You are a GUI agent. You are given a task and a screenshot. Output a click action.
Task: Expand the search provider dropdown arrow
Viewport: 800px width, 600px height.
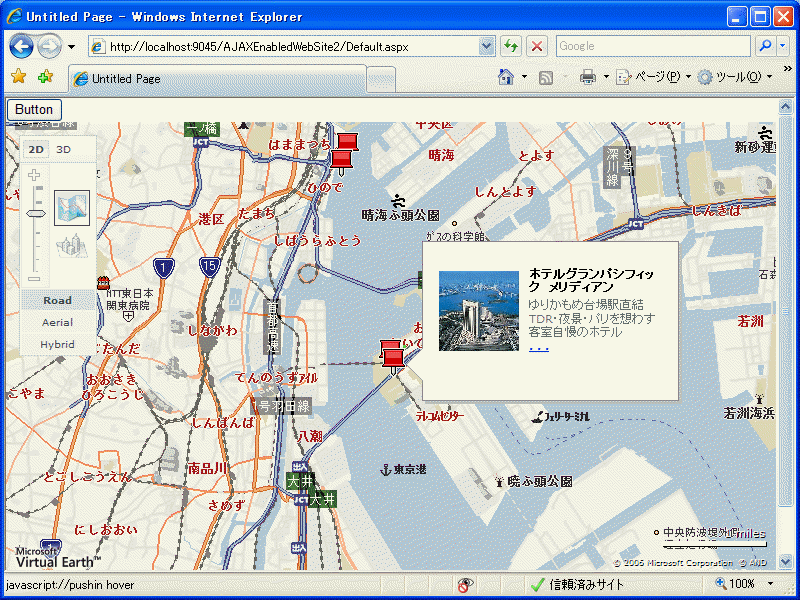click(x=783, y=46)
